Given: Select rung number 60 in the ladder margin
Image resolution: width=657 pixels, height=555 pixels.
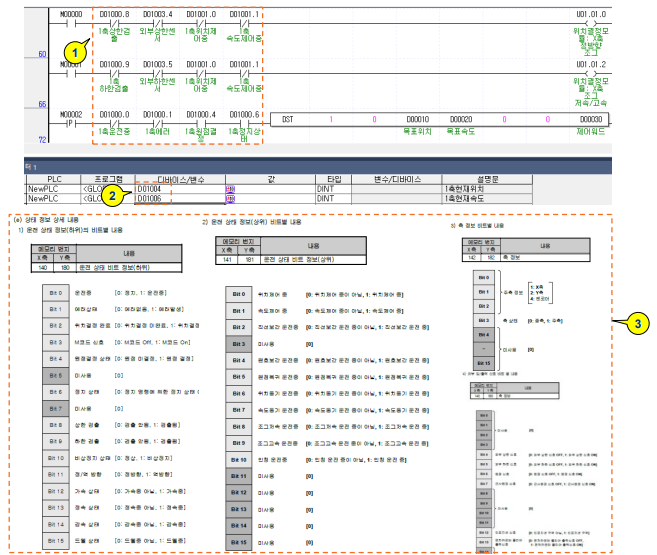Looking at the screenshot, I should [41, 53].
